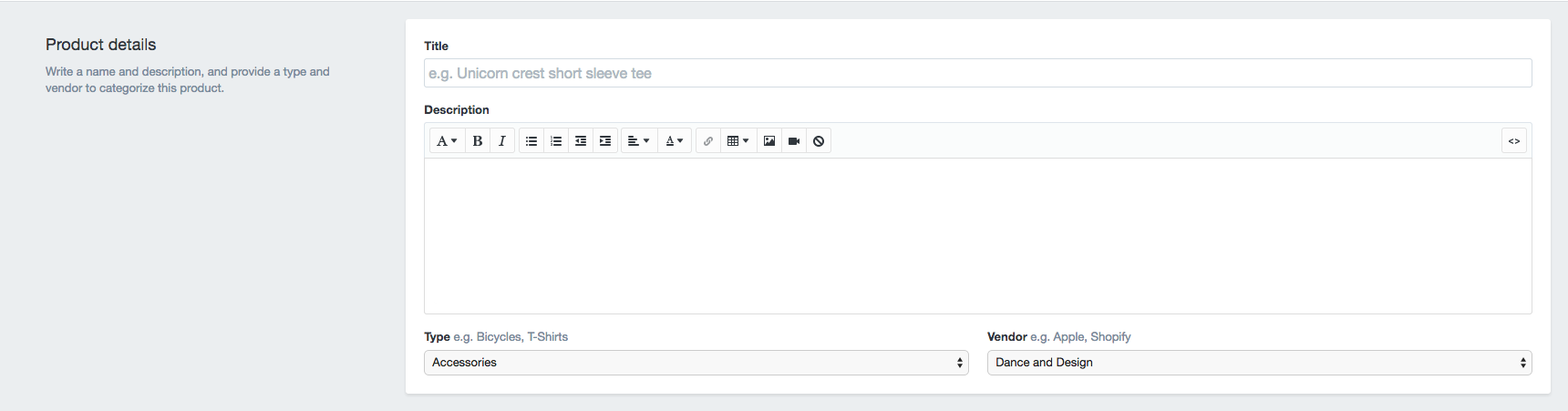Insert a link in the description
The width and height of the screenshot is (1568, 411).
tap(708, 141)
